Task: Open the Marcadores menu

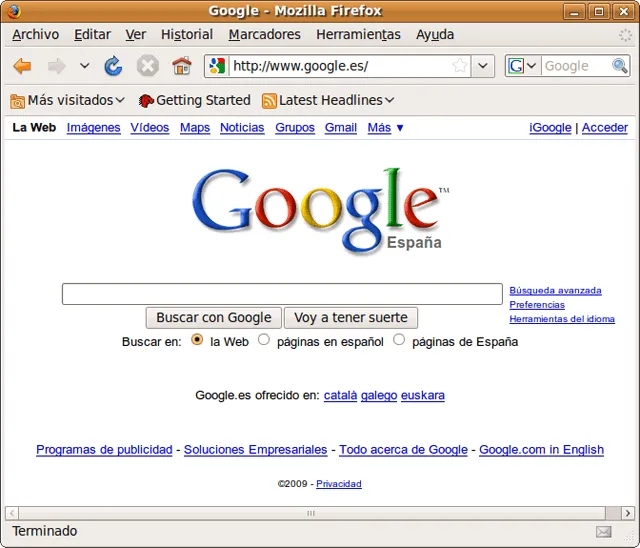Action: pos(264,35)
